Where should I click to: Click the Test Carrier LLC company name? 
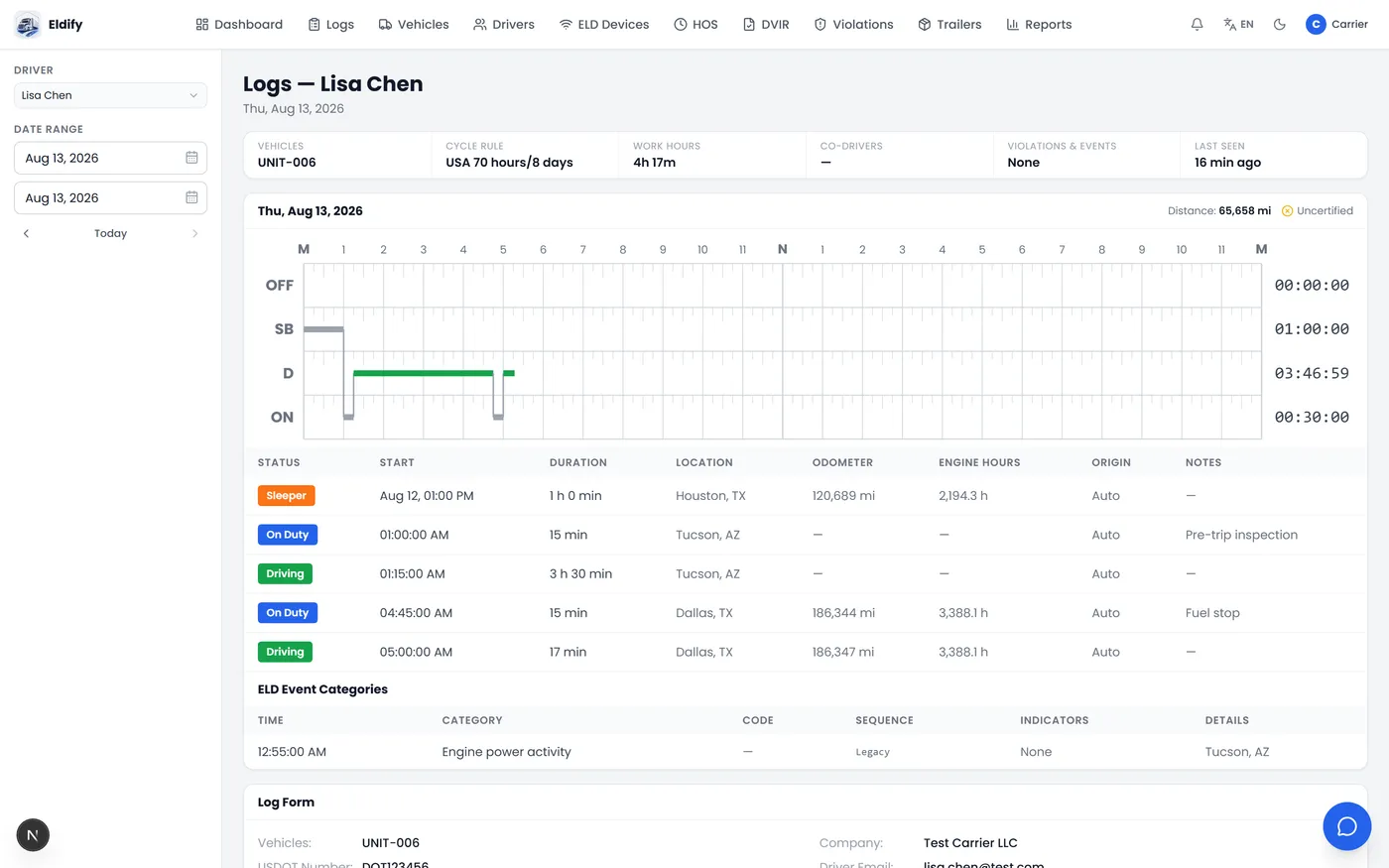[970, 843]
